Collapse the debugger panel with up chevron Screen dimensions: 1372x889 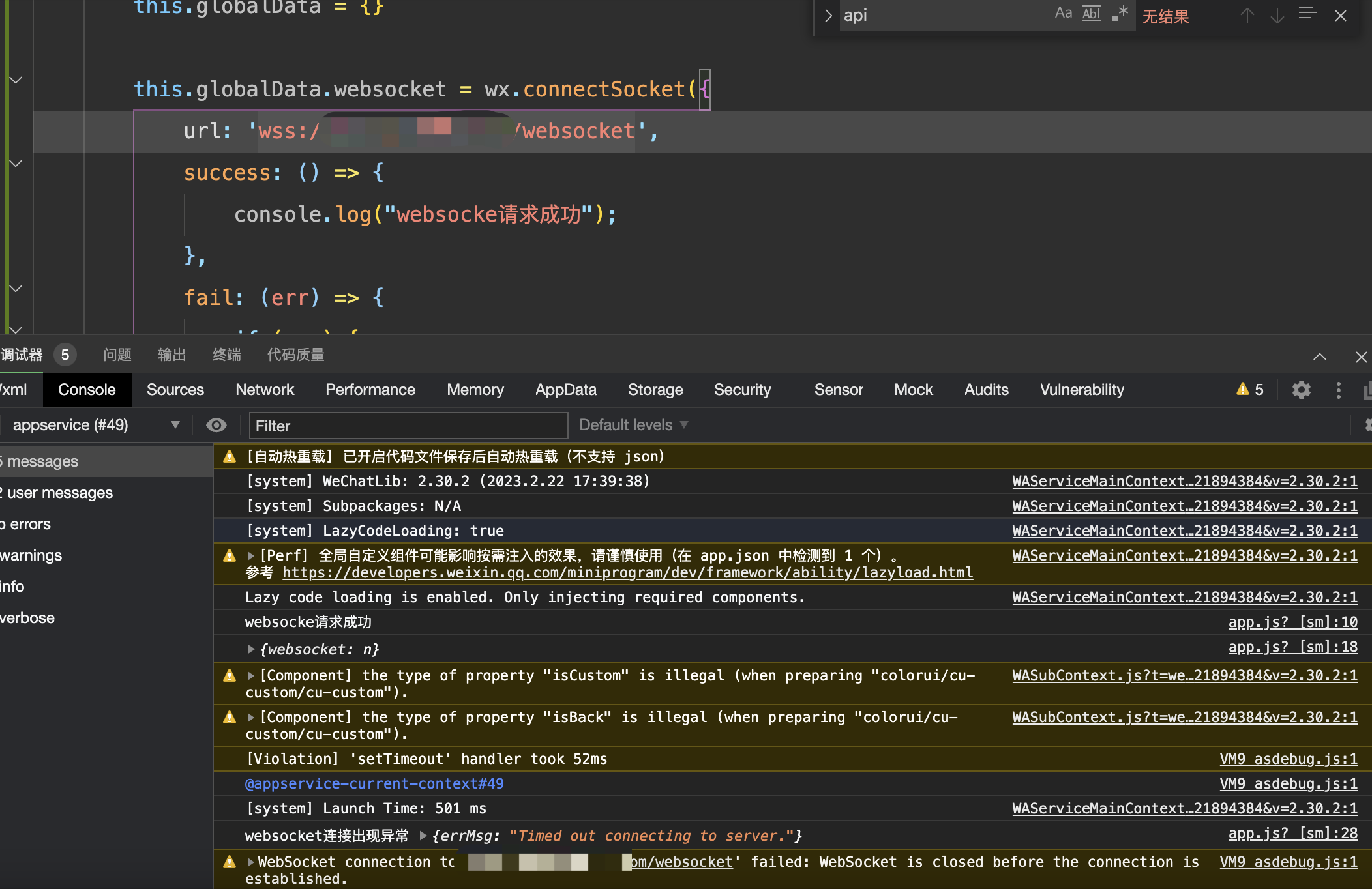[x=1319, y=357]
